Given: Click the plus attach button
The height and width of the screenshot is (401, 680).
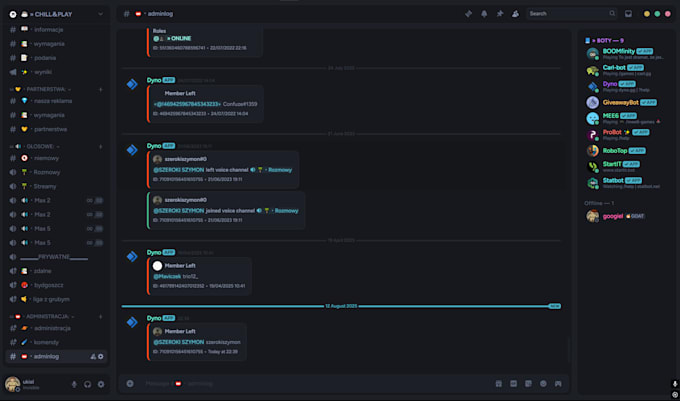Looking at the screenshot, I should pyautogui.click(x=130, y=384).
